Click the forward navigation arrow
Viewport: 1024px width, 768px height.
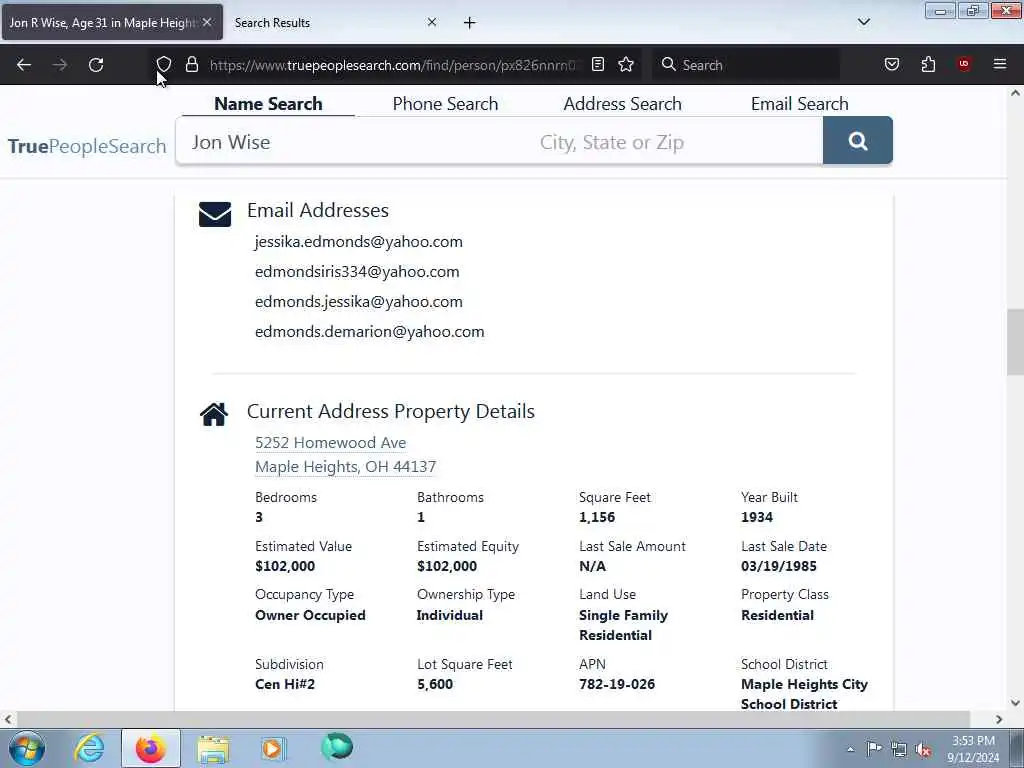59,65
